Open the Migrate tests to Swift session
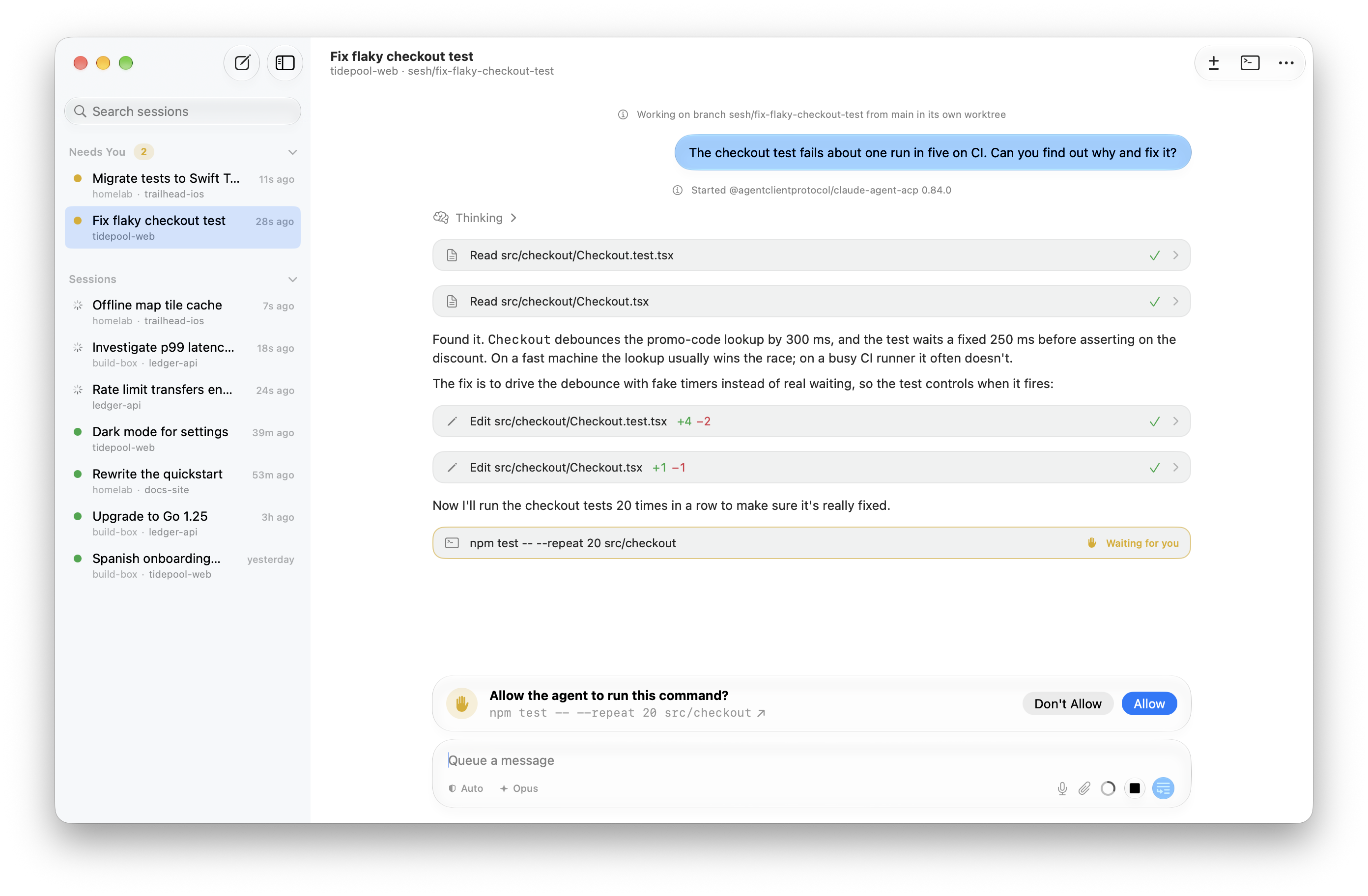The width and height of the screenshot is (1368, 896). 183,185
